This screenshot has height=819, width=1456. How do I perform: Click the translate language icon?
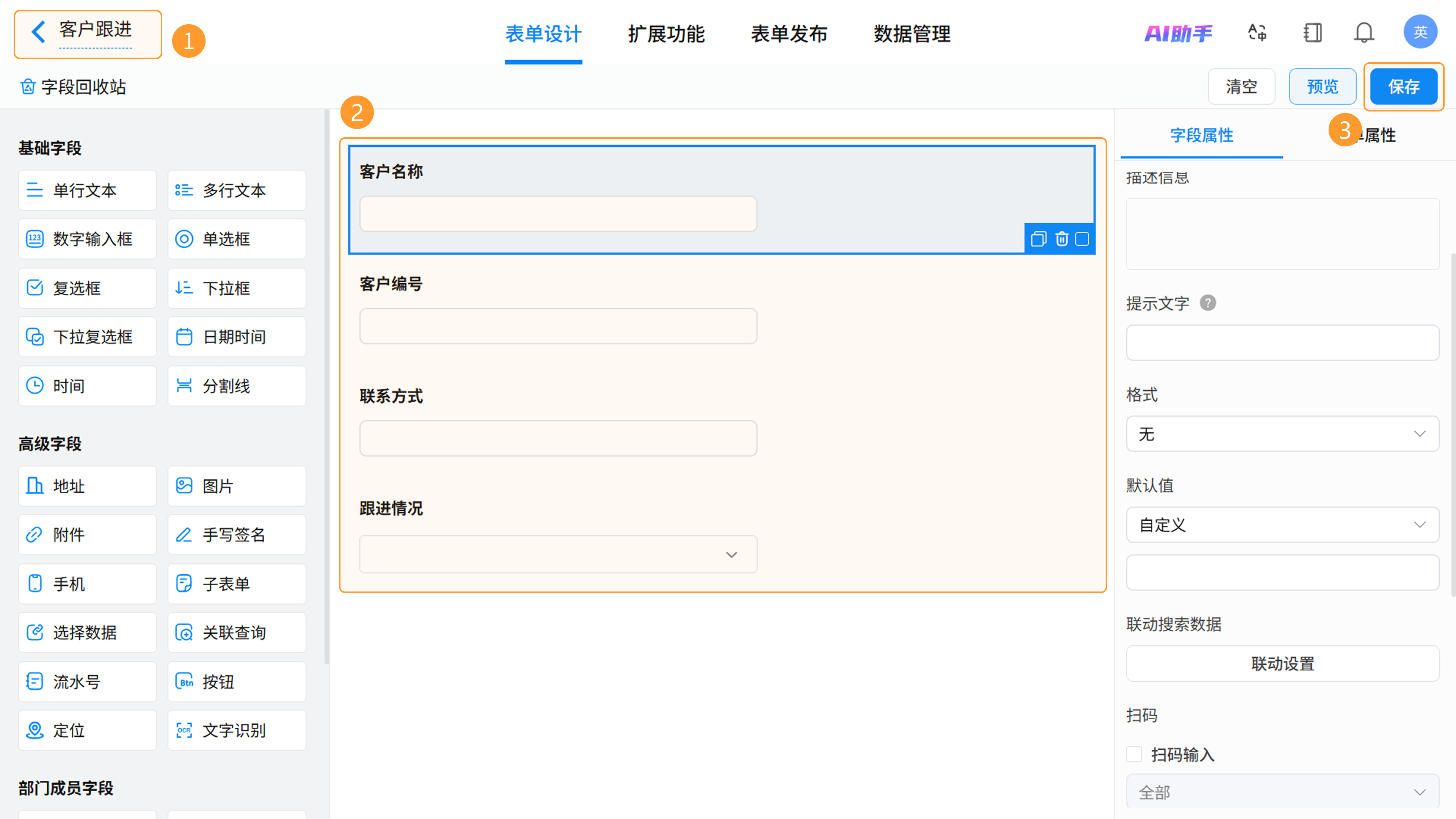click(1257, 33)
